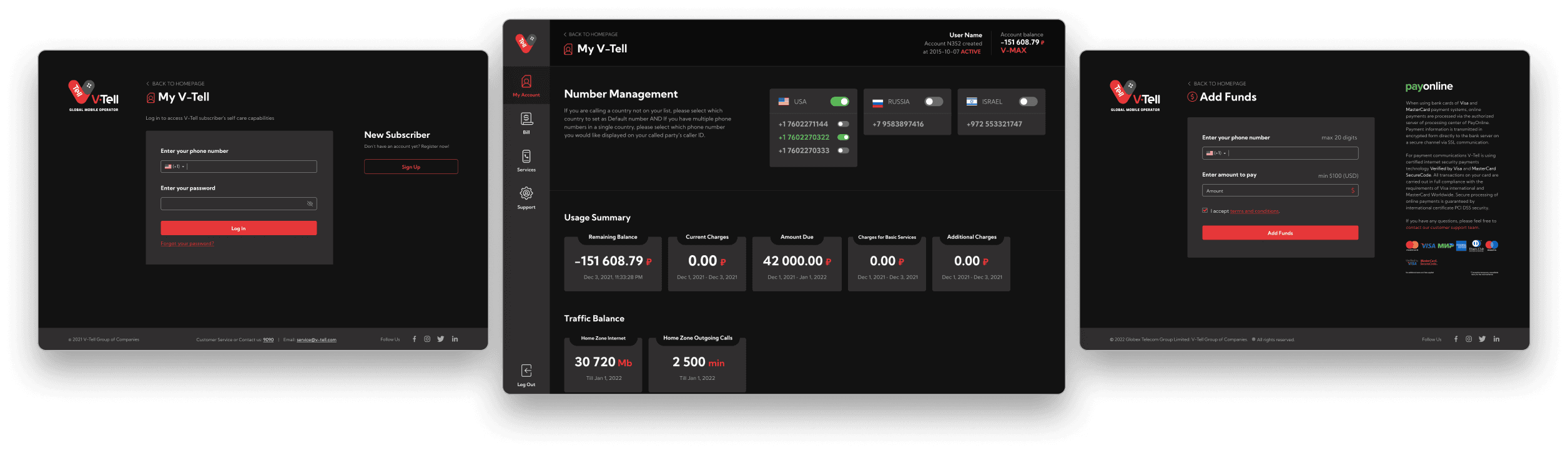1568x451 pixels.
Task: Toggle password visibility eye icon
Action: click(x=310, y=204)
